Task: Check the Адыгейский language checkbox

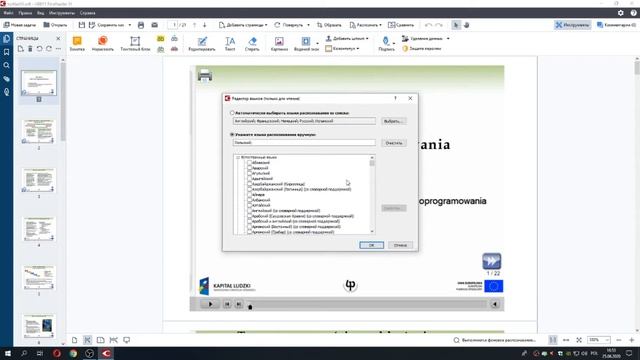Action: (249, 178)
